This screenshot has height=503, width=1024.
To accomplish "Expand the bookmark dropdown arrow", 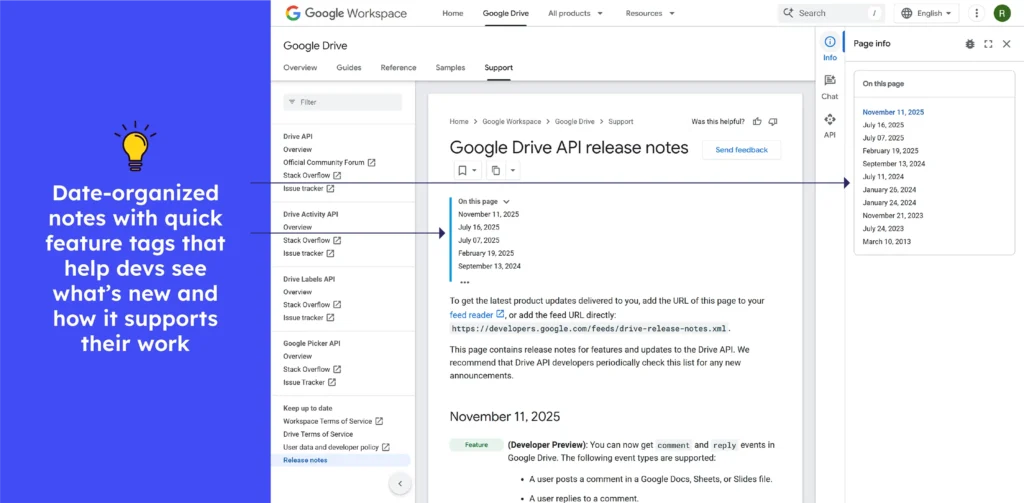I will pos(475,170).
